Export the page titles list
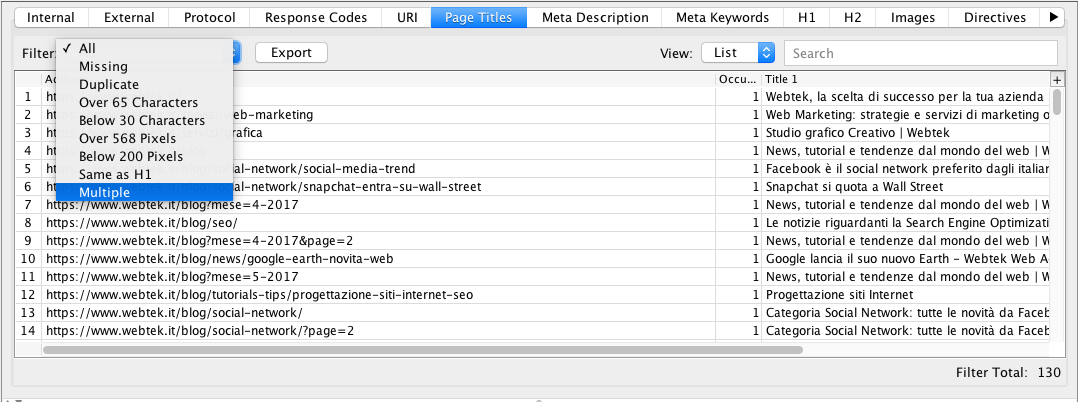 (291, 53)
